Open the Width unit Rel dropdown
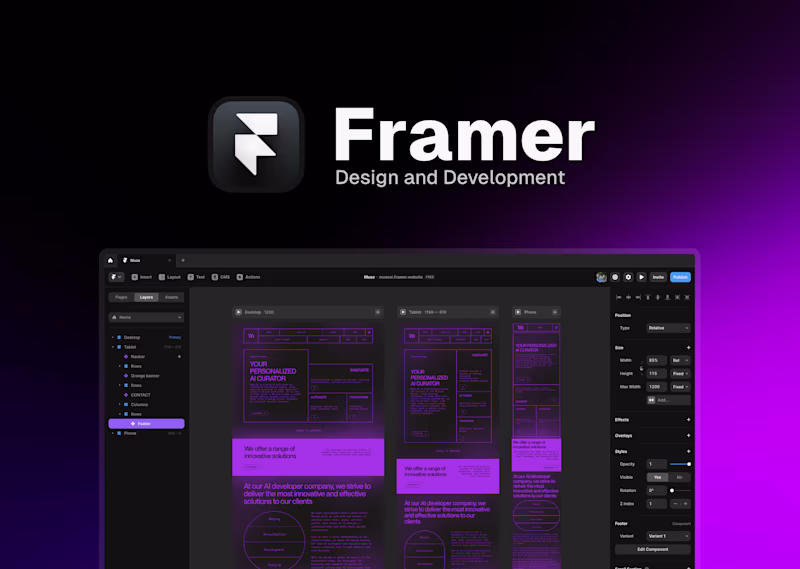 point(681,360)
